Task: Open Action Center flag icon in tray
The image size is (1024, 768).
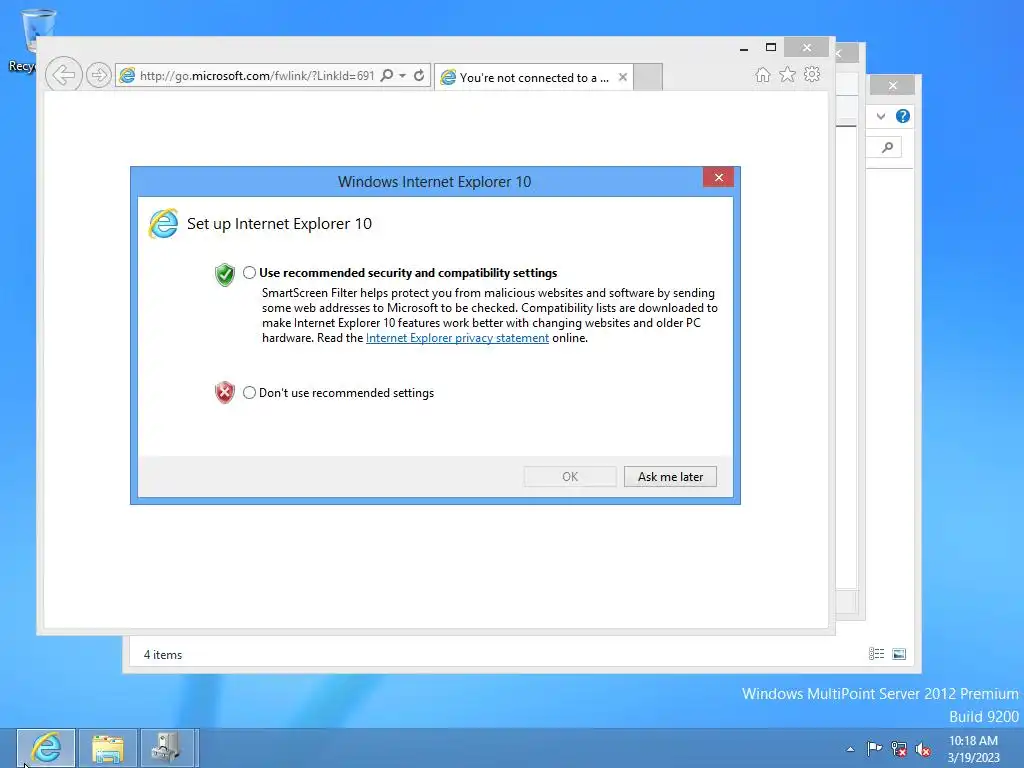Action: [x=874, y=749]
